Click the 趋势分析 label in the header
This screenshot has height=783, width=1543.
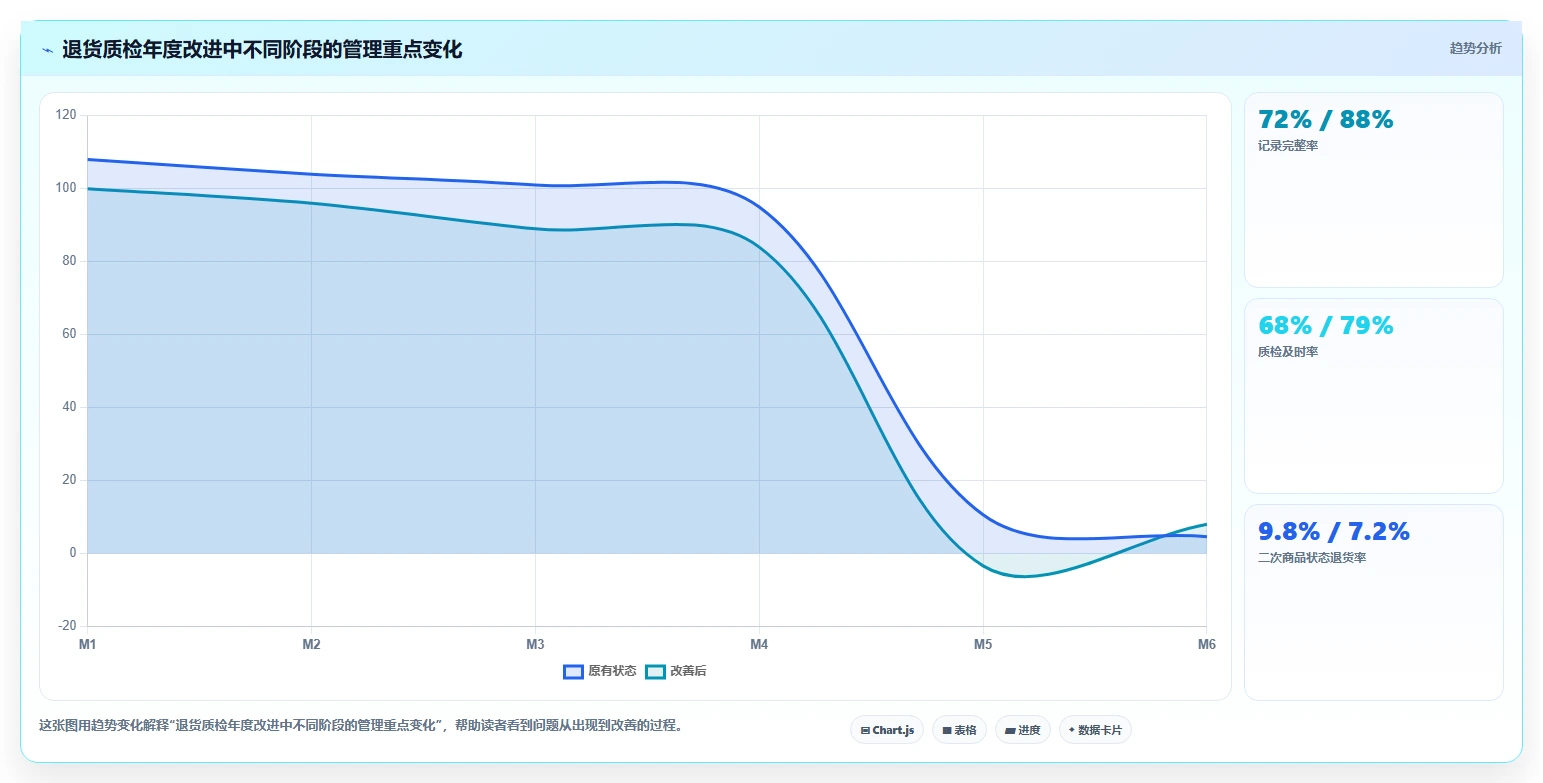pos(1475,48)
